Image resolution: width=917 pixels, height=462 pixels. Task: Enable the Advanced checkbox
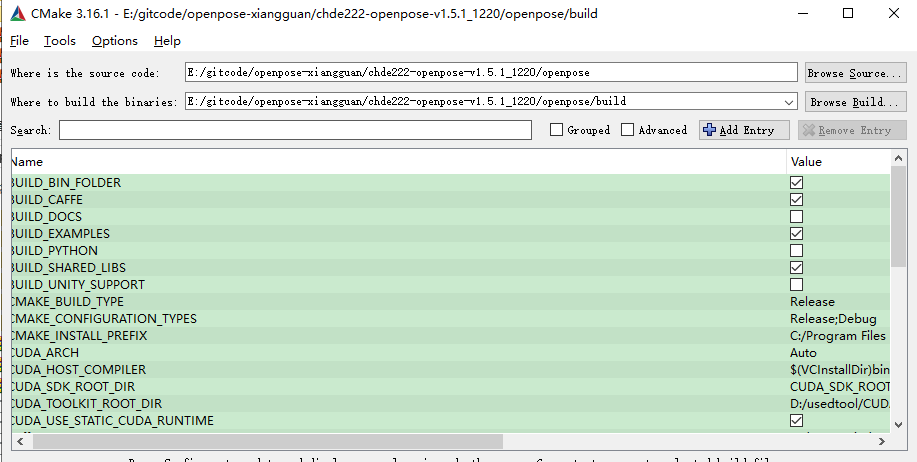[628, 130]
